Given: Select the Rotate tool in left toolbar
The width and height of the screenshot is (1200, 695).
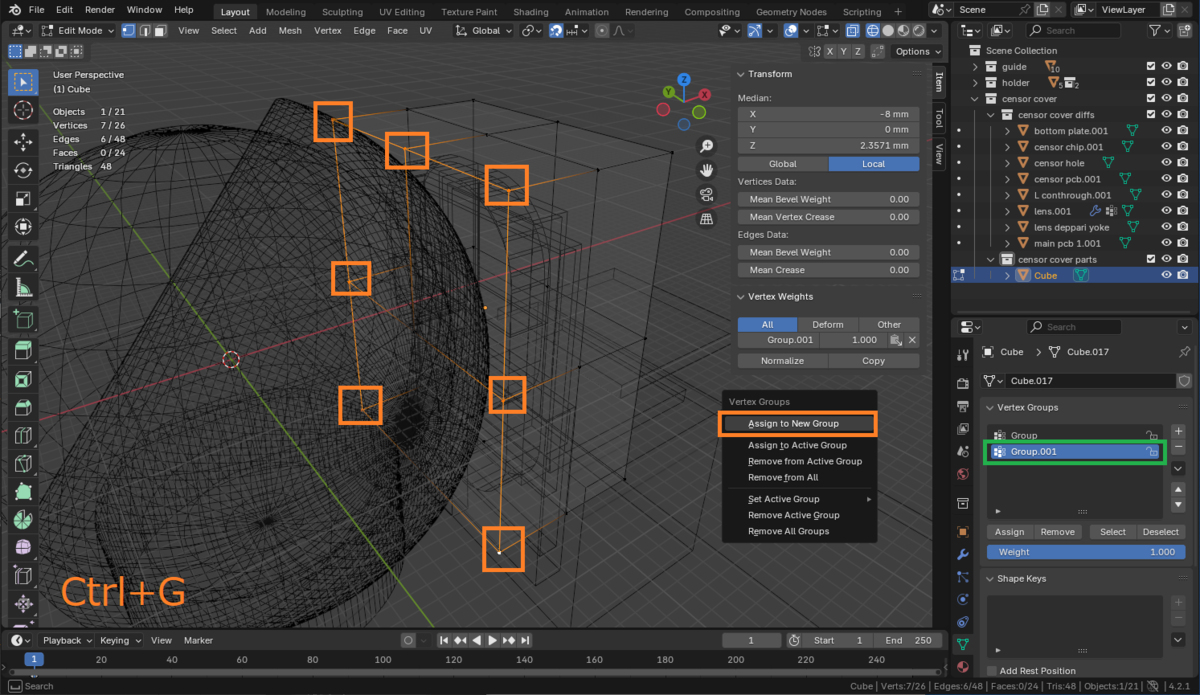Looking at the screenshot, I should pyautogui.click(x=23, y=171).
